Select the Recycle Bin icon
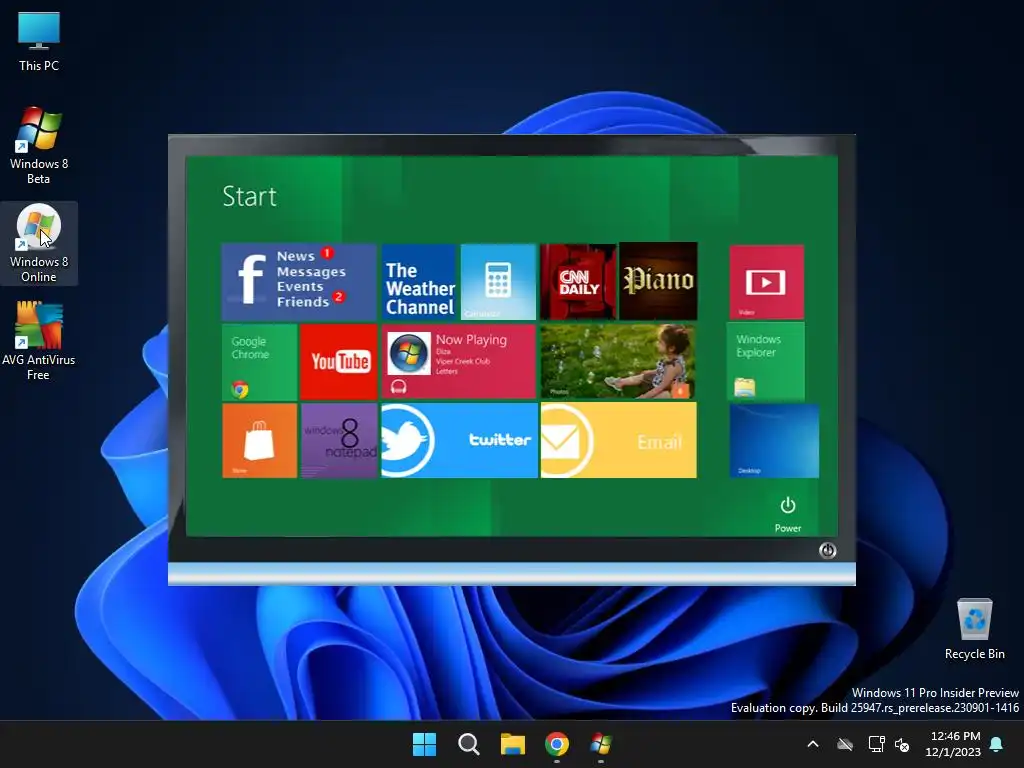The image size is (1024, 768). (974, 629)
